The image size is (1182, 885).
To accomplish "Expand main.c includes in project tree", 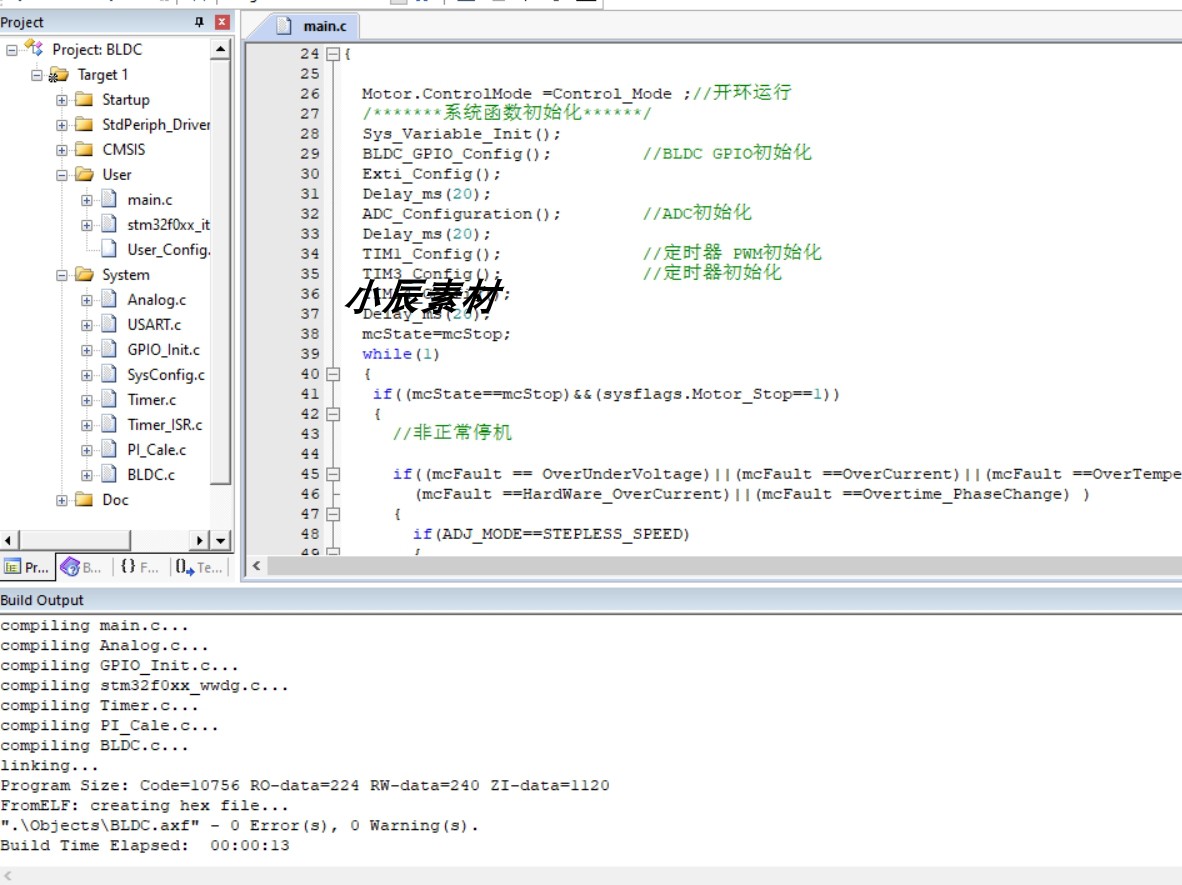I will point(87,200).
